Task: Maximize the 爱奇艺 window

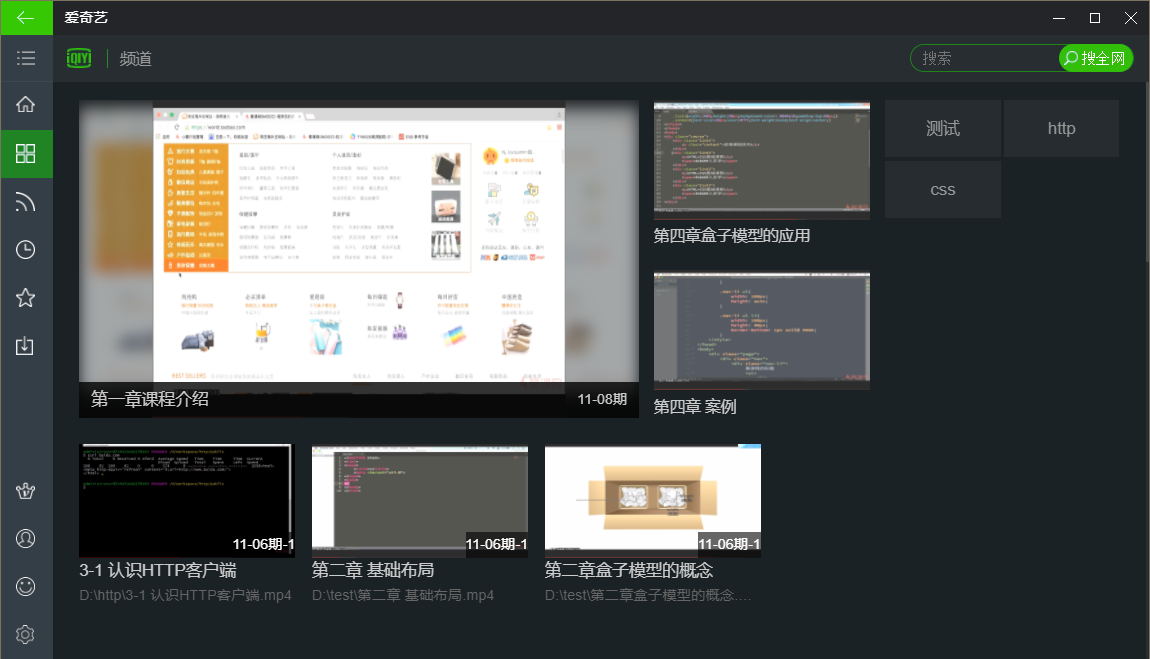Action: (1095, 18)
